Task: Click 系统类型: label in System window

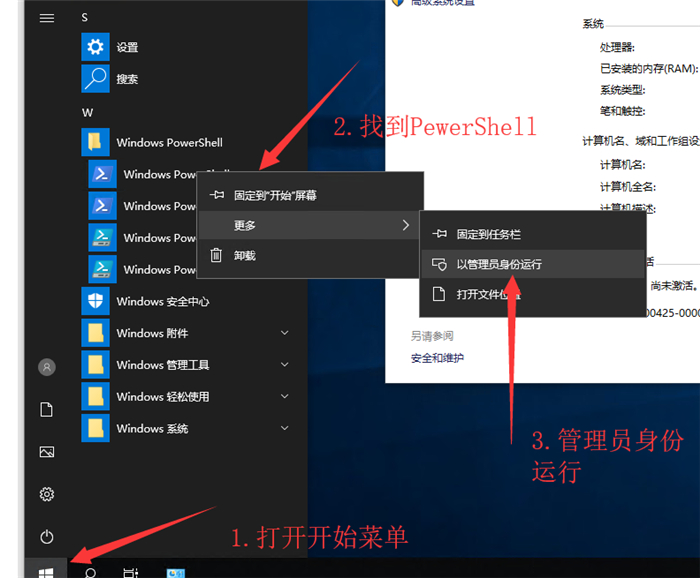Action: [622, 90]
